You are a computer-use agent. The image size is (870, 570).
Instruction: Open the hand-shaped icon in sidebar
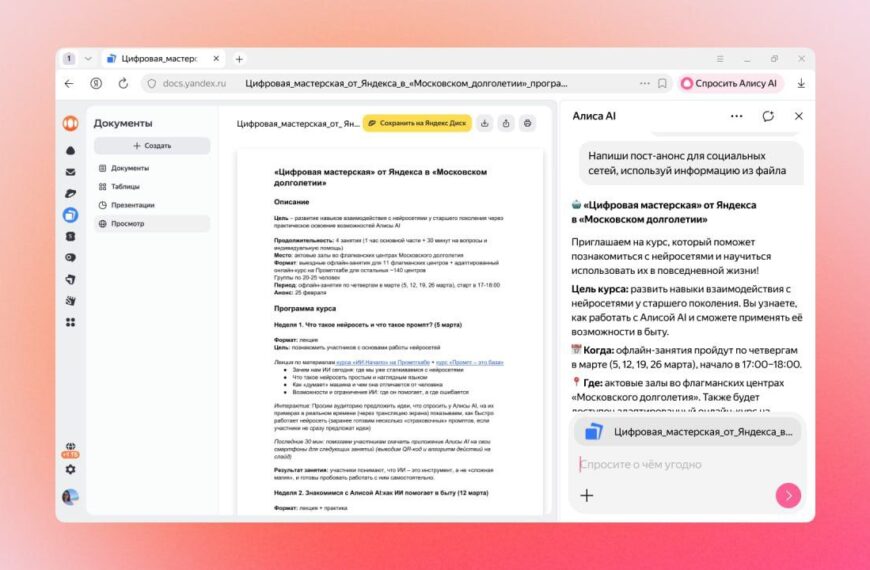[70, 301]
